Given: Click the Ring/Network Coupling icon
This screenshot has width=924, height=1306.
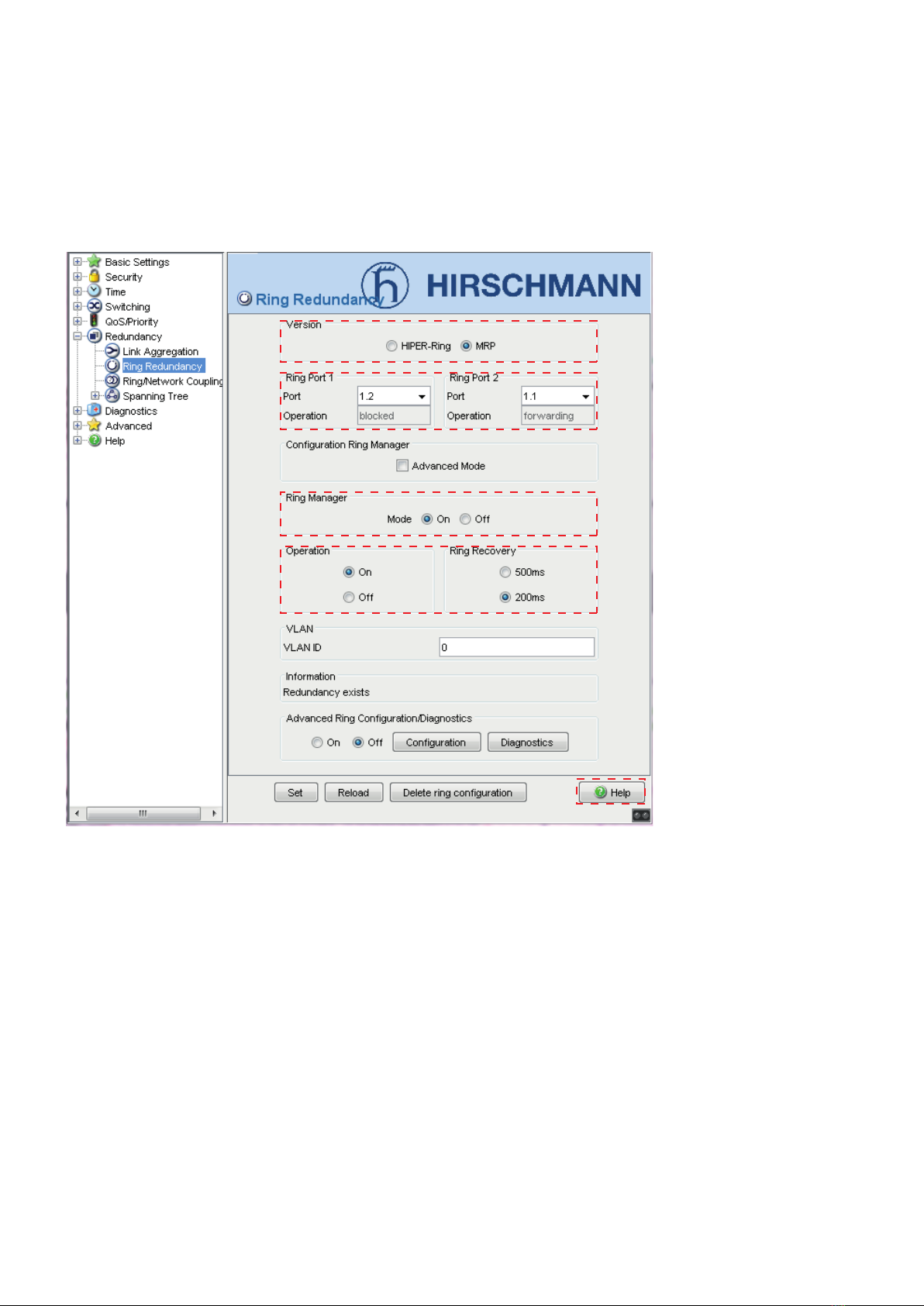Looking at the screenshot, I should coord(112,381).
